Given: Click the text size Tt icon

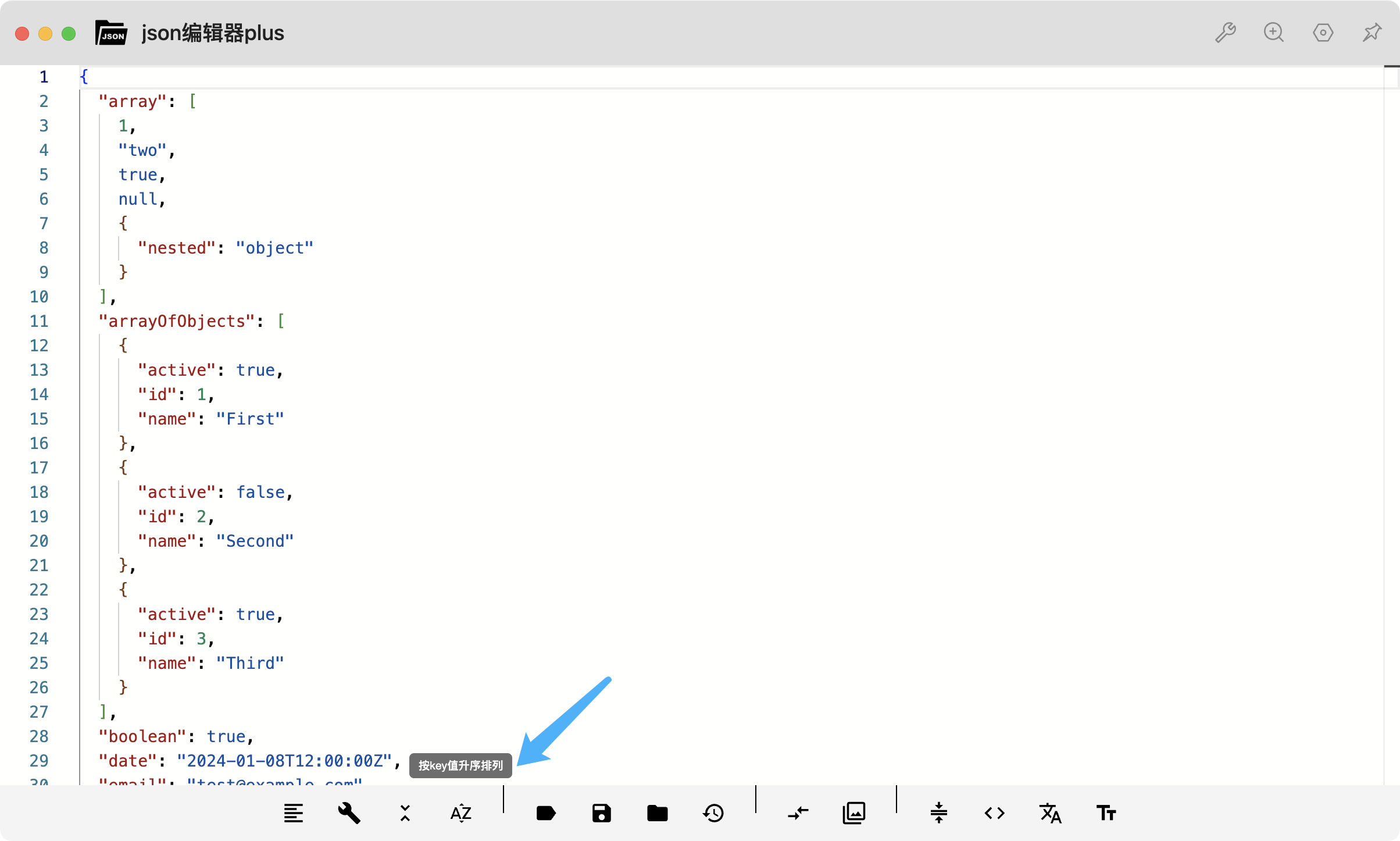Looking at the screenshot, I should point(1106,813).
